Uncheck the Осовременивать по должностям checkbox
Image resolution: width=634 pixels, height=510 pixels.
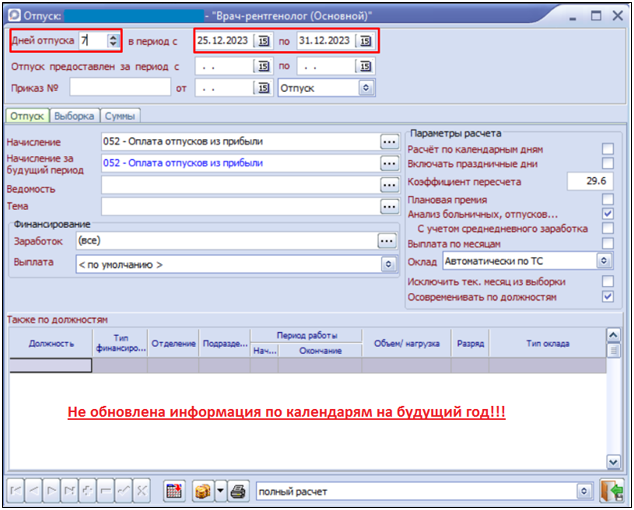(x=607, y=297)
